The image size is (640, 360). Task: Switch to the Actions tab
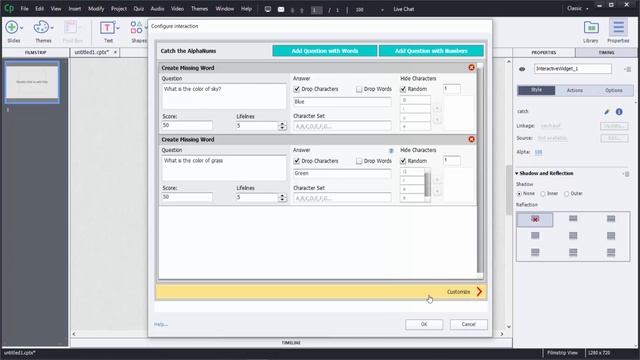[574, 90]
